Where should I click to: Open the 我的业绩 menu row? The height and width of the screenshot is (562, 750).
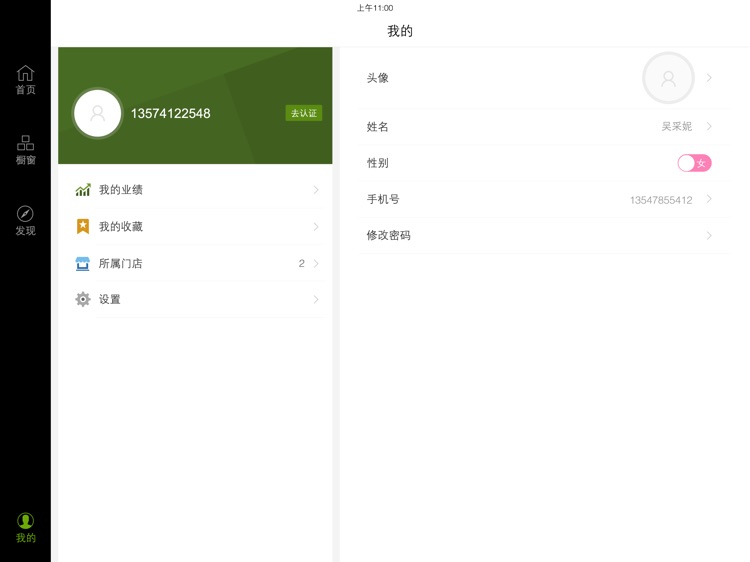pos(197,190)
